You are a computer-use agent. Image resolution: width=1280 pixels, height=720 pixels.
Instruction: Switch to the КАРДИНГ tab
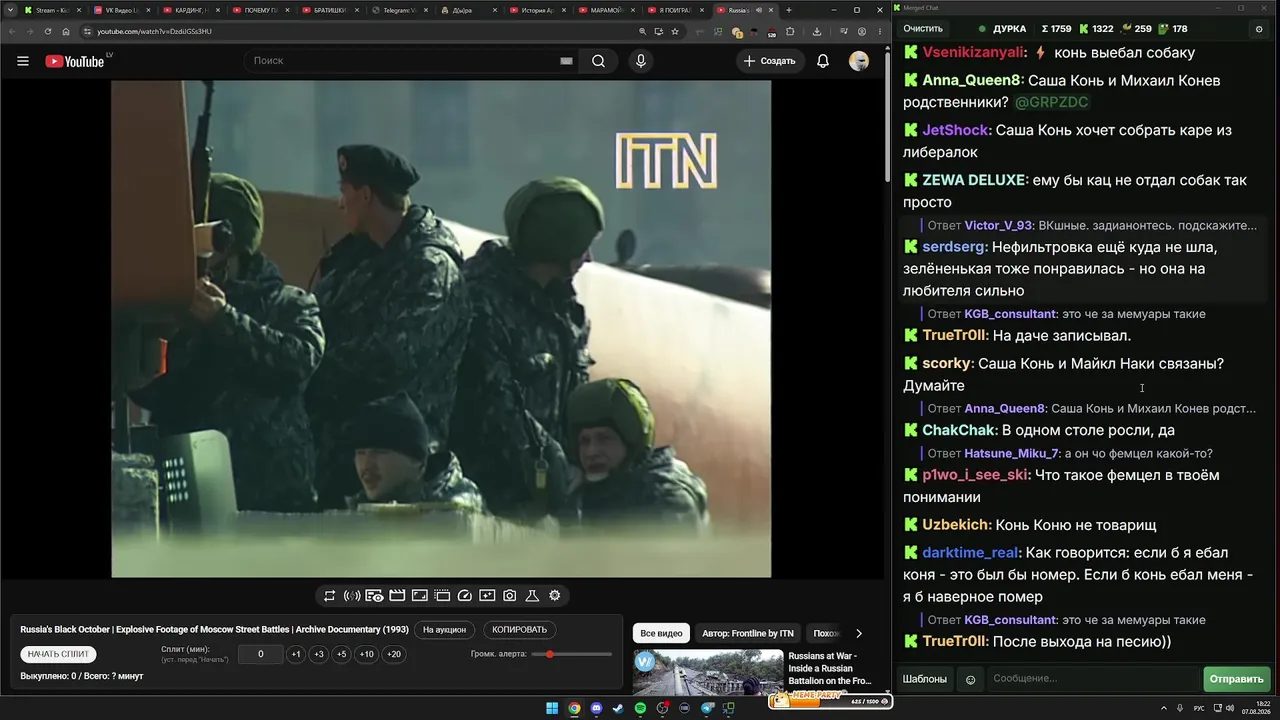(x=191, y=10)
